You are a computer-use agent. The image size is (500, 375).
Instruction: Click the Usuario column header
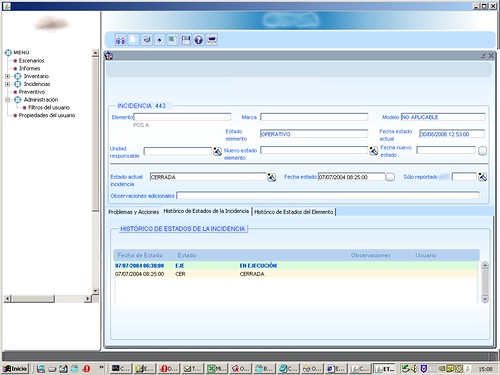tap(426, 255)
